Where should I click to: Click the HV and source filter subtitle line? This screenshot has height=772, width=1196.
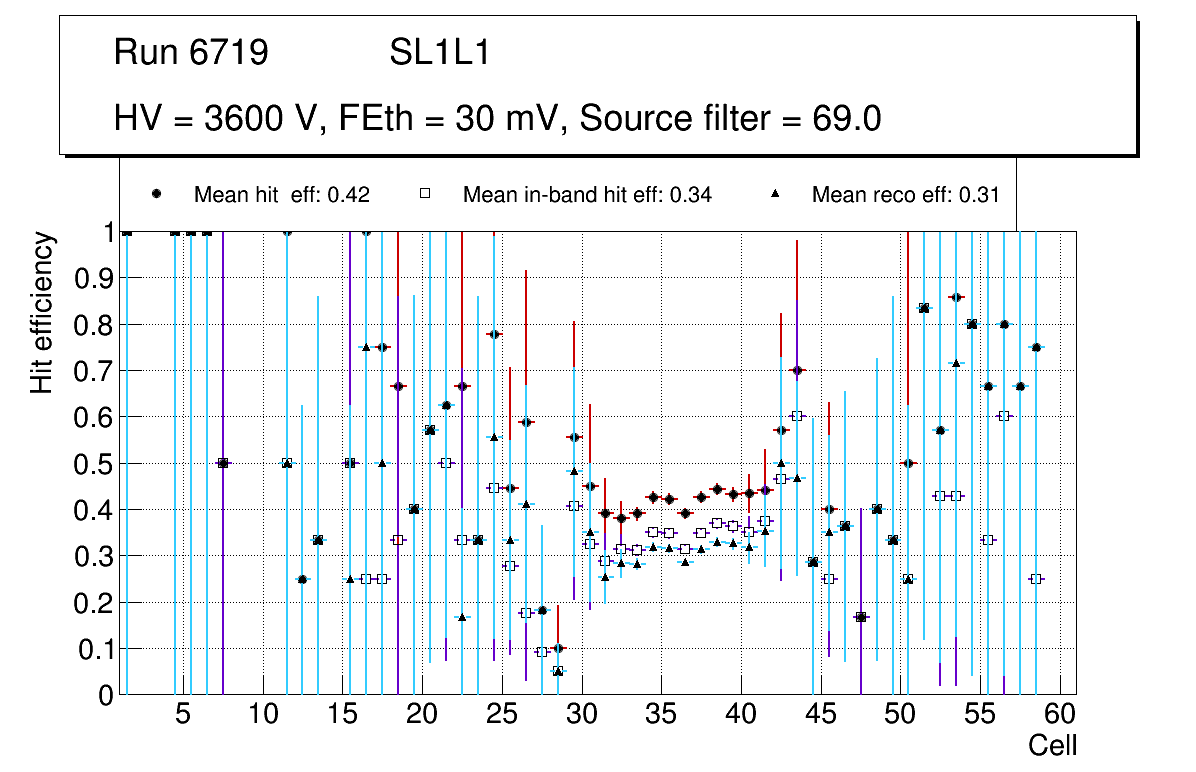pyautogui.click(x=497, y=118)
